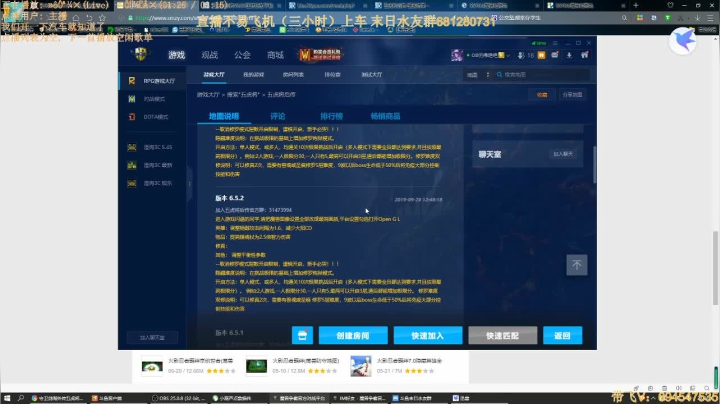Open second map thumbnail in browser page

256,366
